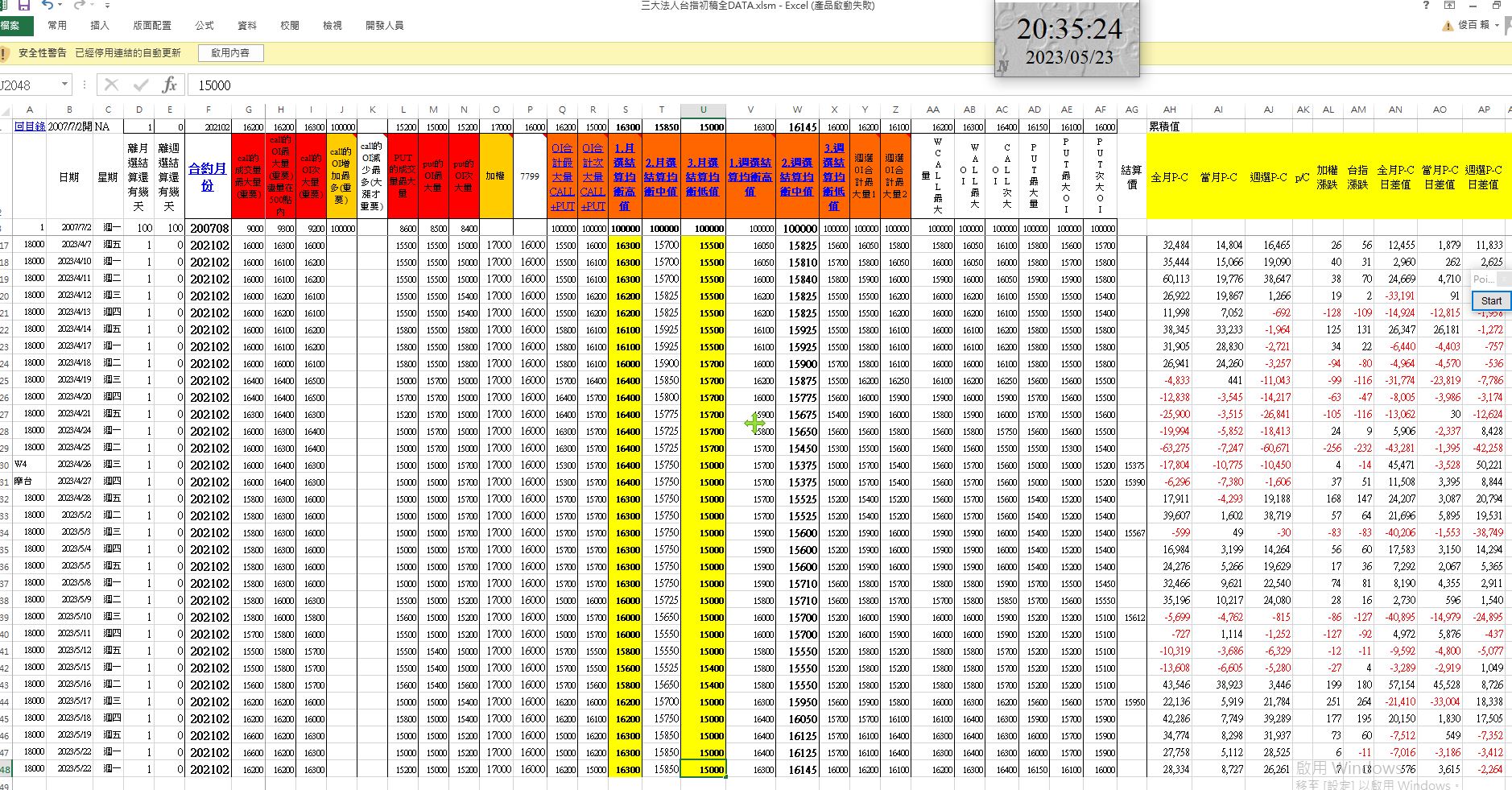
Task: Click the Undo arrow icon
Action: pos(48,6)
